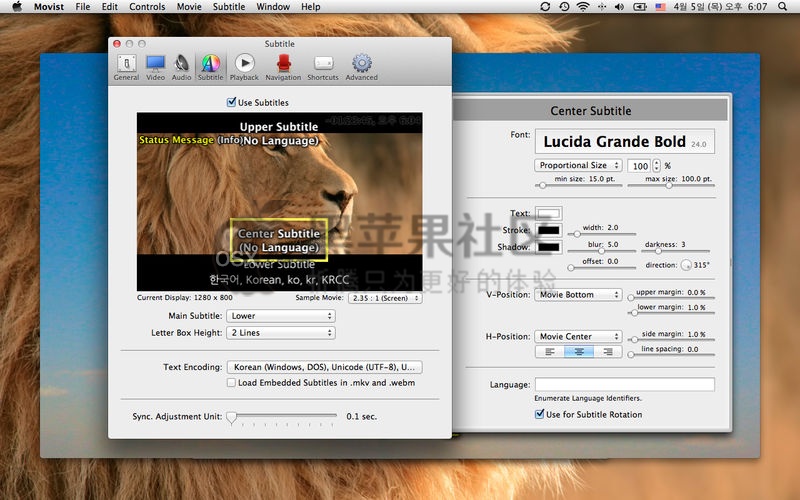Open the H-Position Movie Center dropdown
800x500 pixels.
pyautogui.click(x=578, y=336)
